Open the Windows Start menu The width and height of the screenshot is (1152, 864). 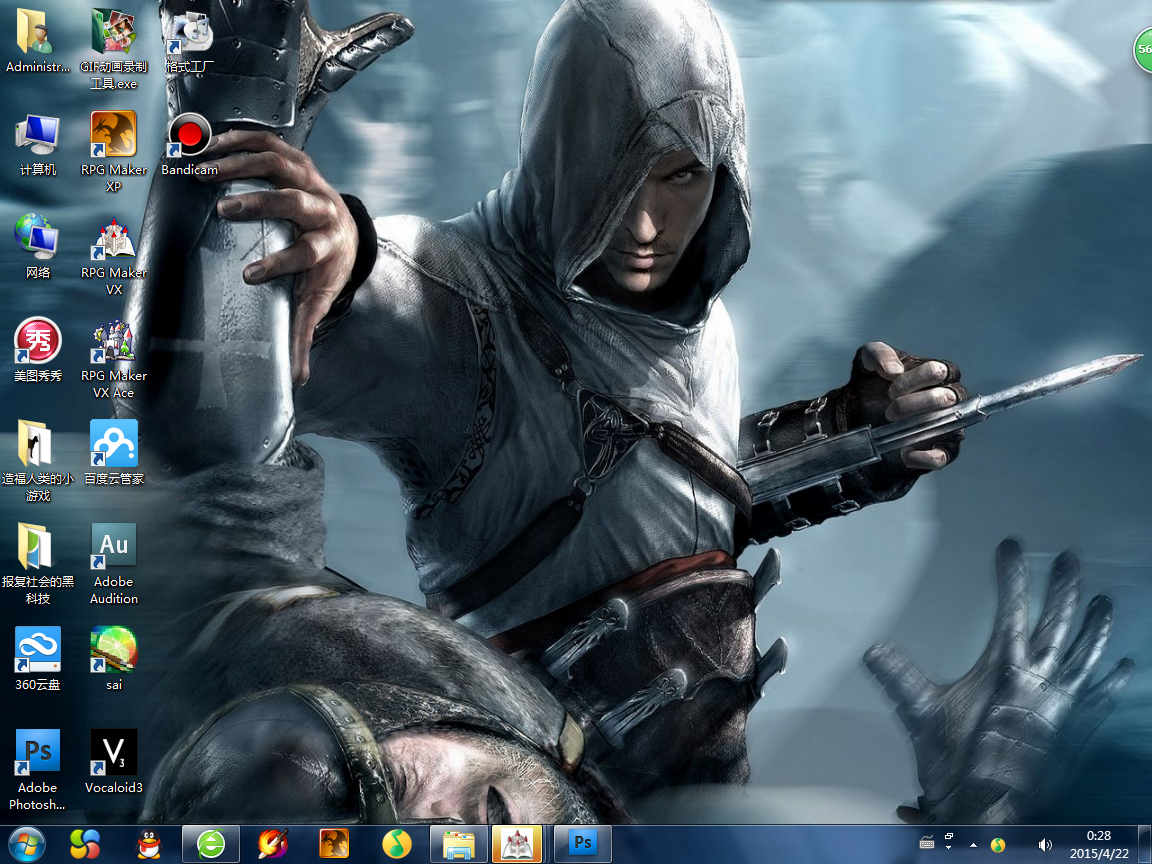pos(27,844)
